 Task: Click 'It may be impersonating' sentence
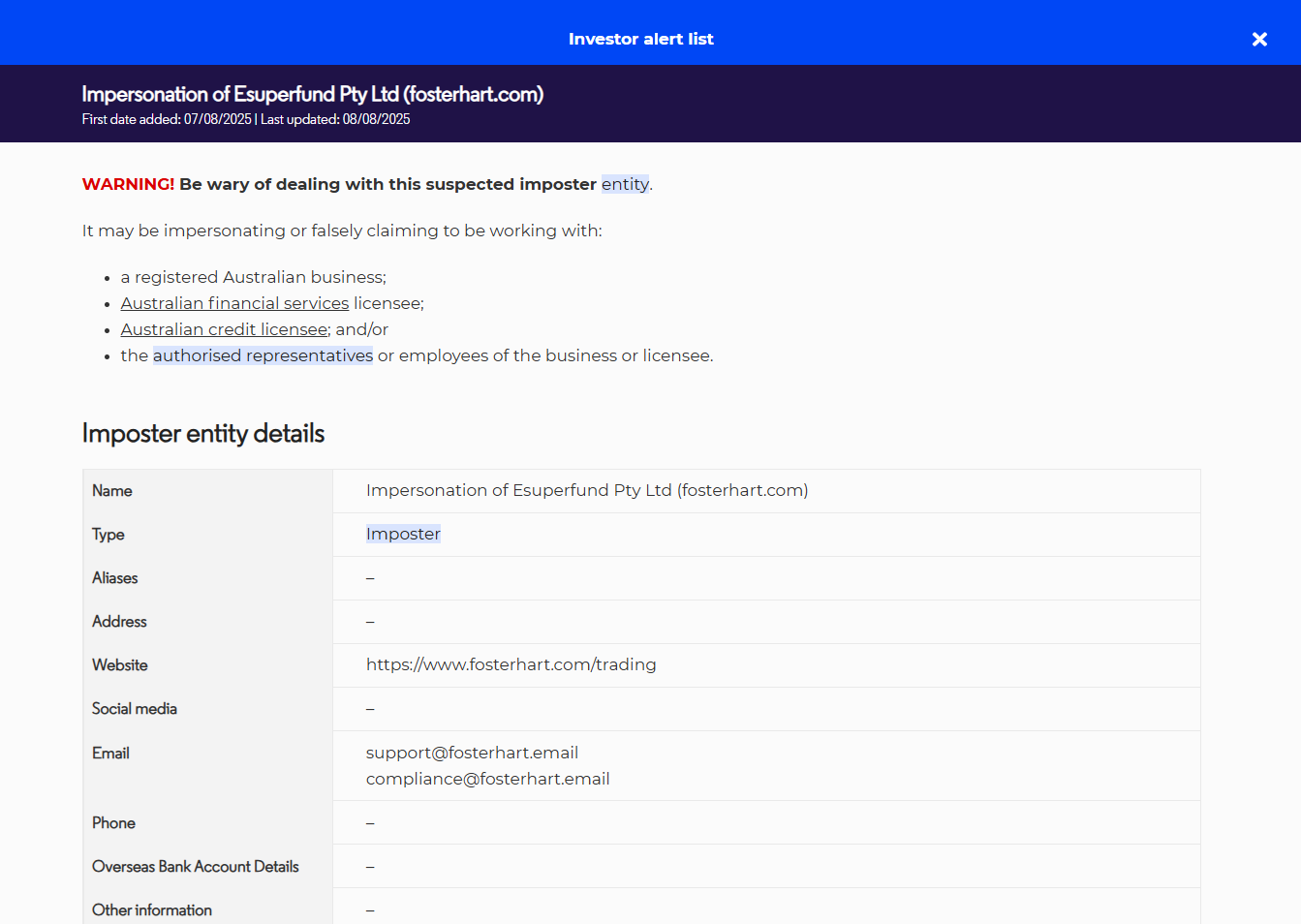(342, 231)
